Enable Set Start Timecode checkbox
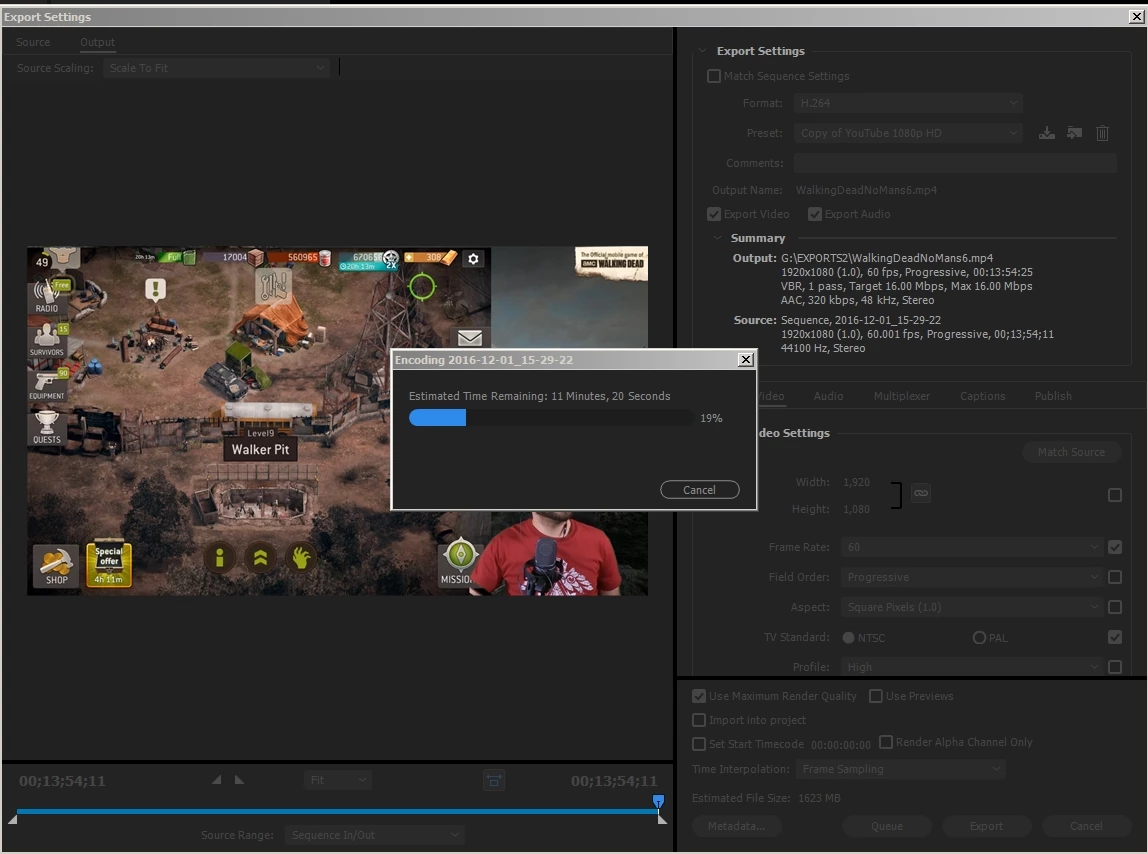Image resolution: width=1148 pixels, height=854 pixels. (x=699, y=744)
